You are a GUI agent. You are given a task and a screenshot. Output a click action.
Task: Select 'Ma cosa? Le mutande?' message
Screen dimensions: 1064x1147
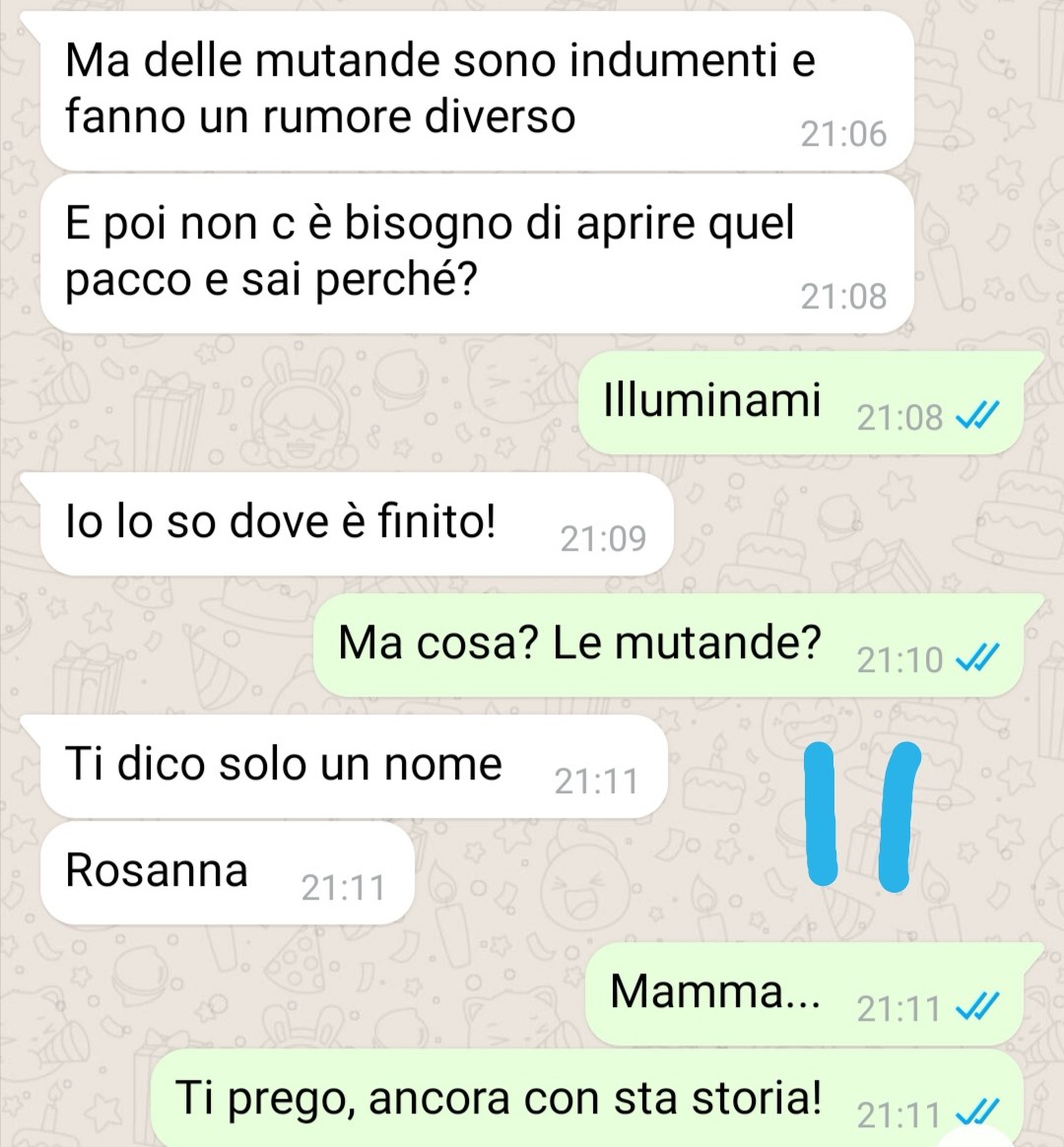tap(668, 644)
